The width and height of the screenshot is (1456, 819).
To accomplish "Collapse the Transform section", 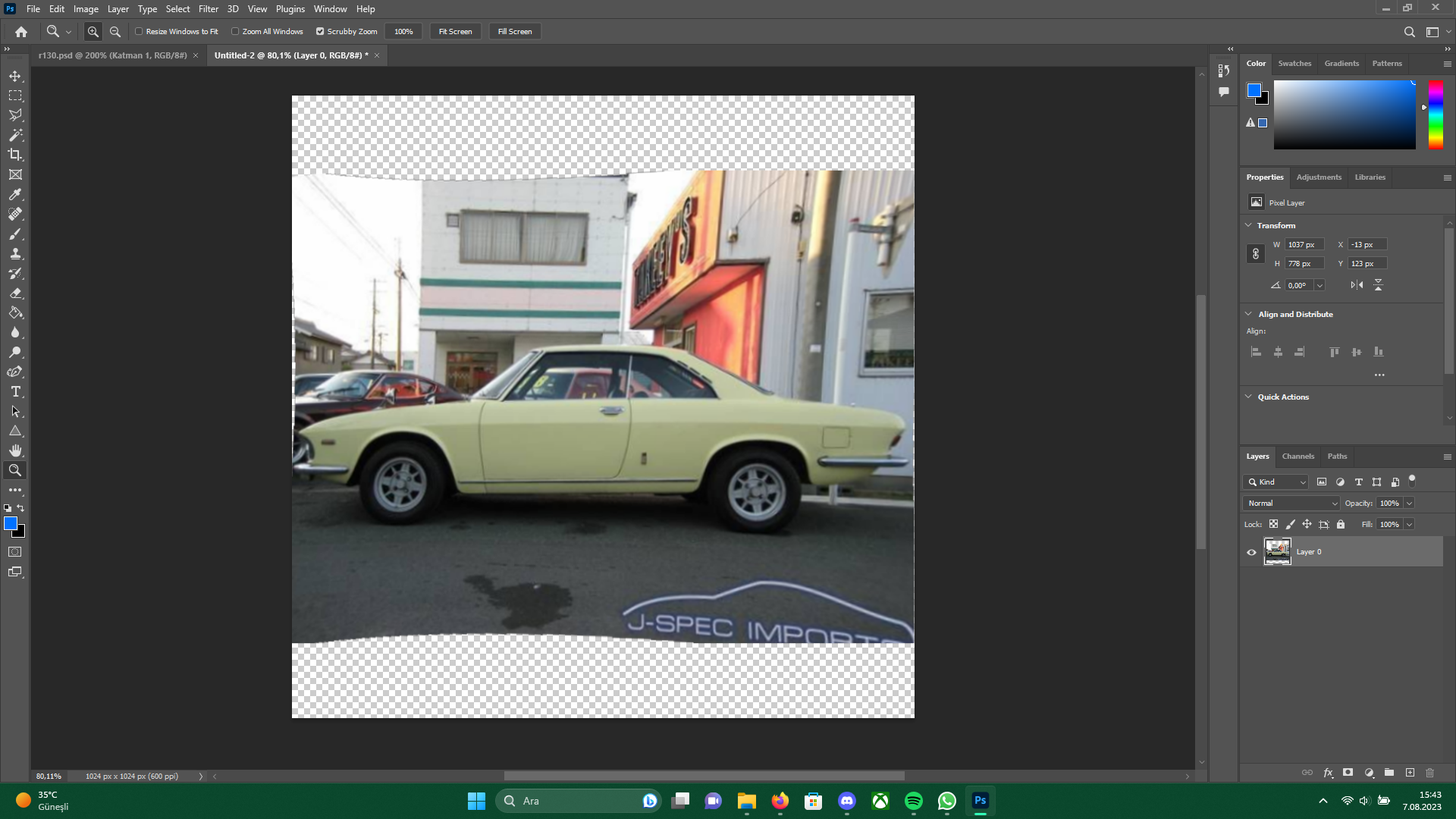I will pos(1249,225).
